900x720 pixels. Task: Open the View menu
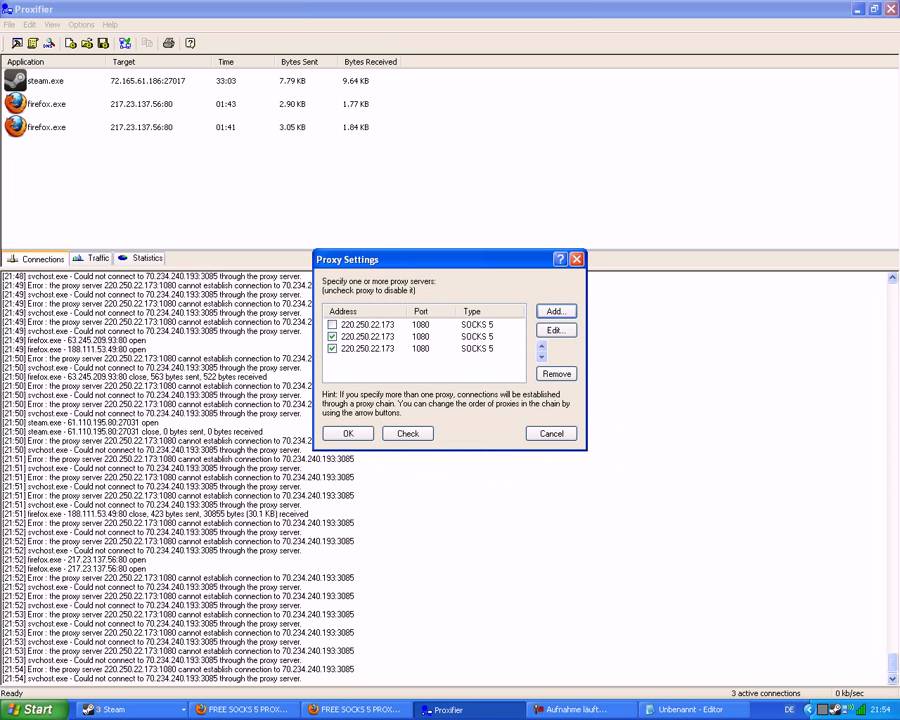[x=52, y=25]
